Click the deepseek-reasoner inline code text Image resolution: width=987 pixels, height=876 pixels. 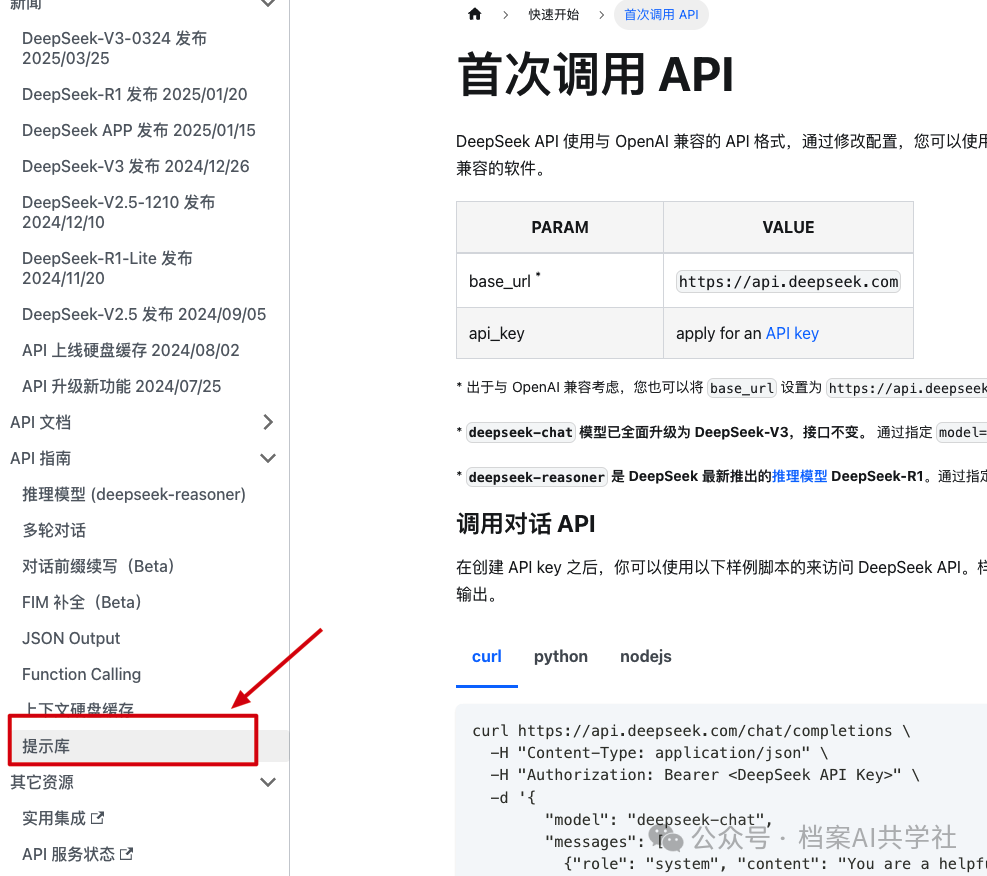pyautogui.click(x=537, y=477)
